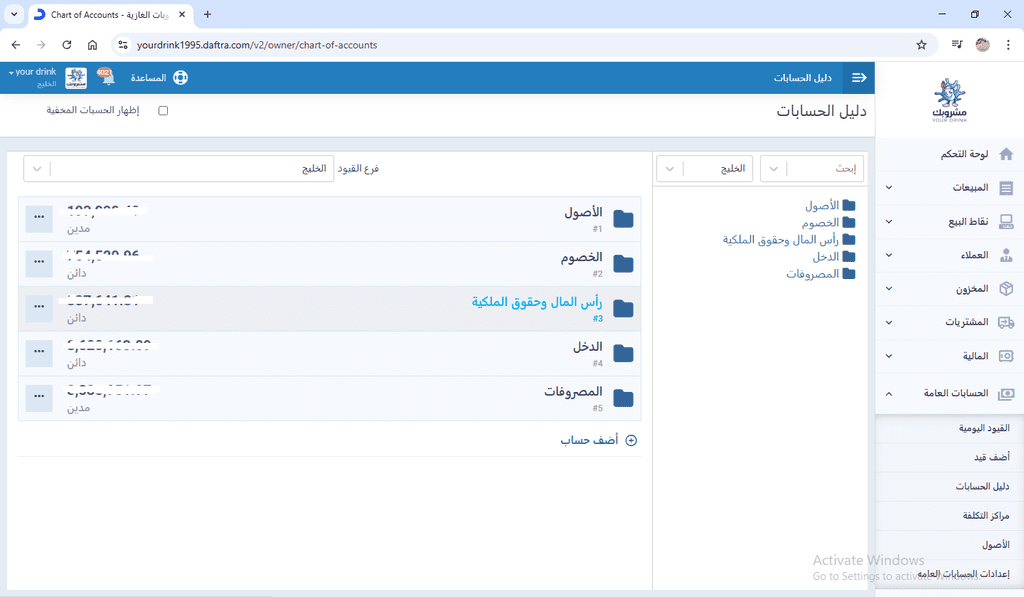The image size is (1024, 597).
Task: Open three-dots menu for المصروفات row
Action: tap(39, 398)
